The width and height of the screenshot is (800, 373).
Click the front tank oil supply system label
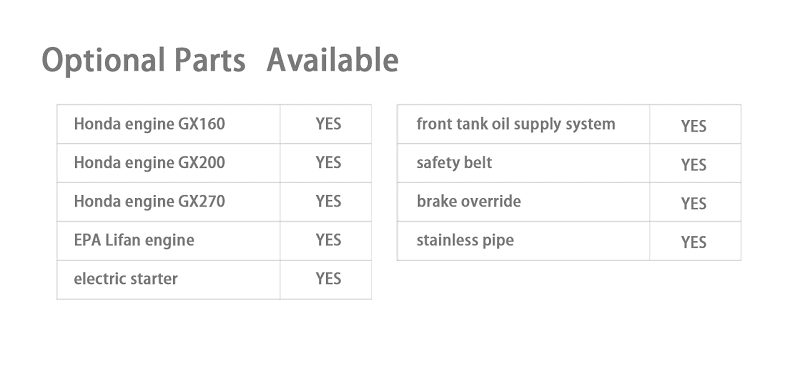coord(516,124)
